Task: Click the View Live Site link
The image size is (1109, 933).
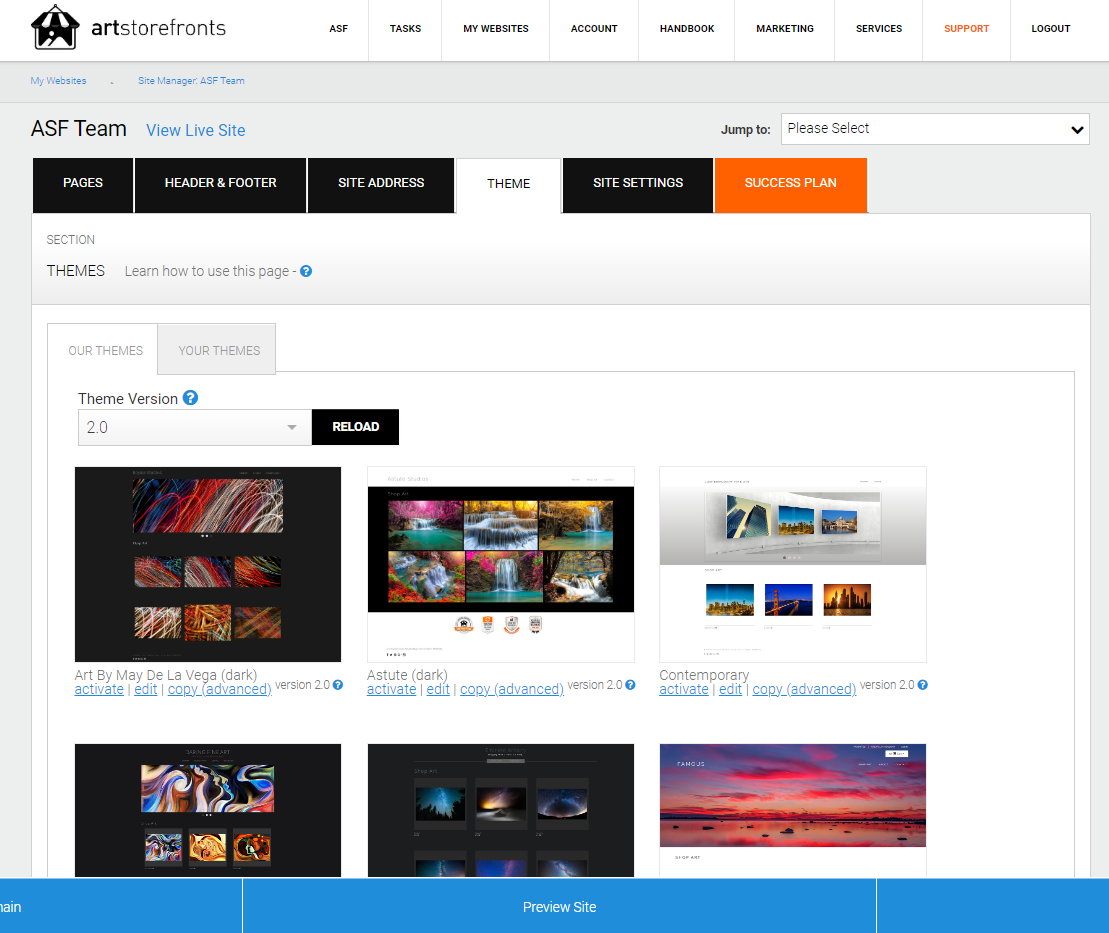Action: (x=195, y=130)
